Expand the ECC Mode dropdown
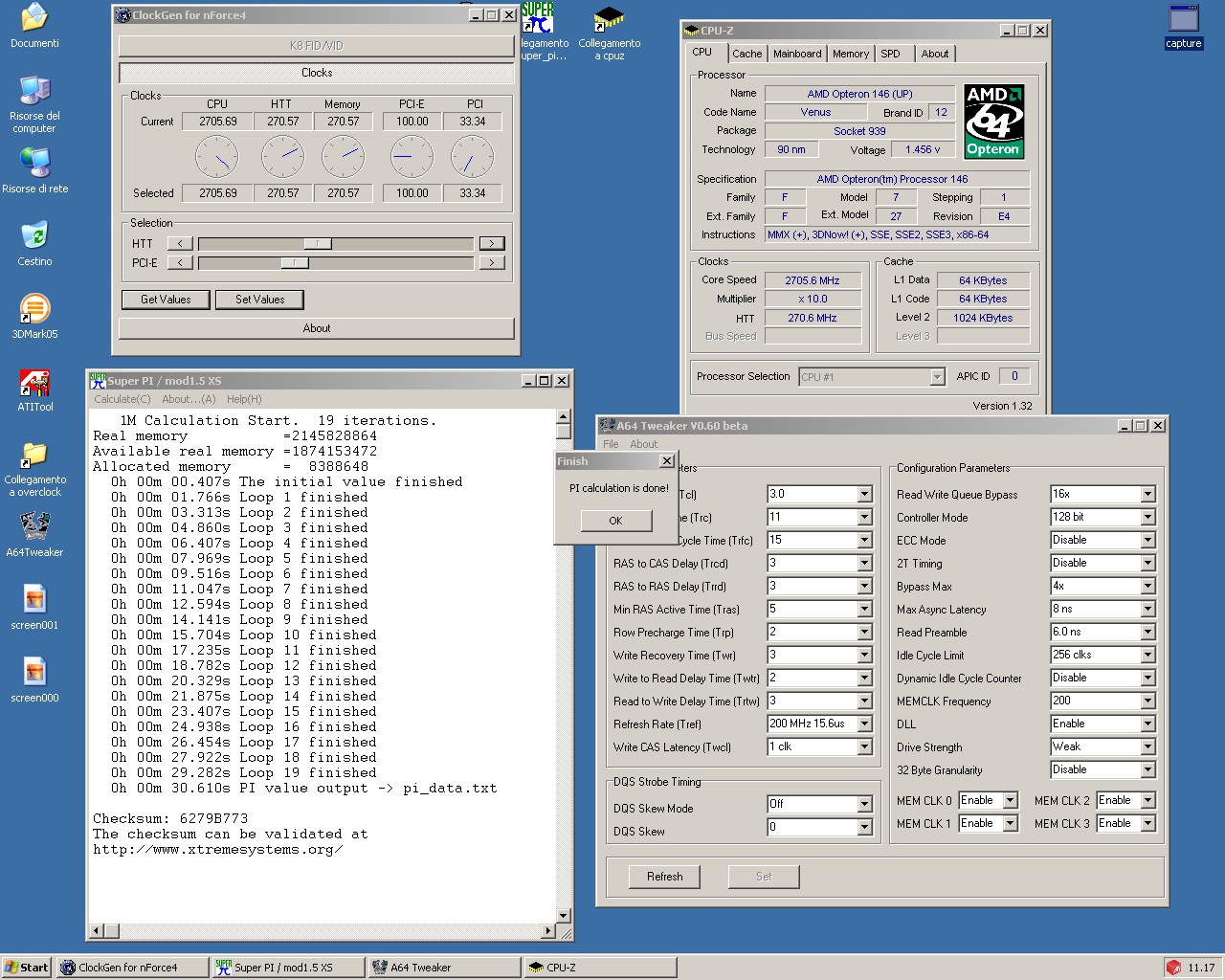This screenshot has width=1225, height=980. [1147, 540]
